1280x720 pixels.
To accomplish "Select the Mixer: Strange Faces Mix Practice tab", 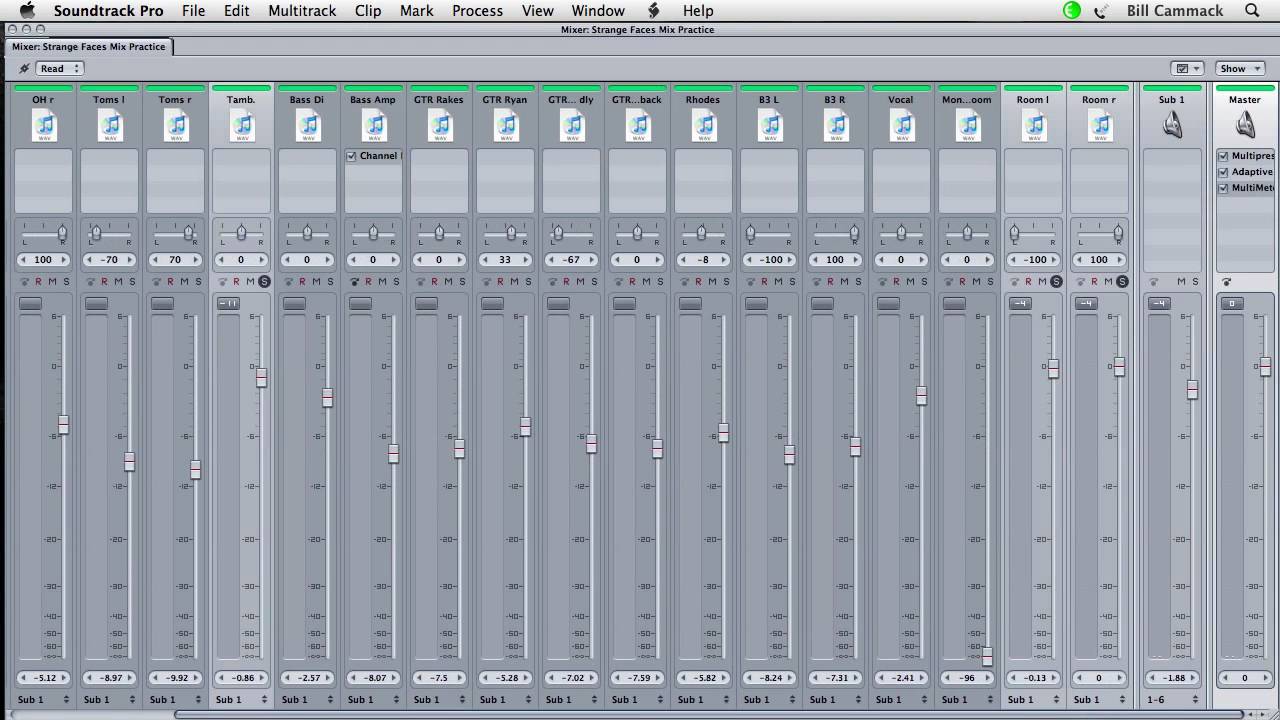I will point(89,47).
